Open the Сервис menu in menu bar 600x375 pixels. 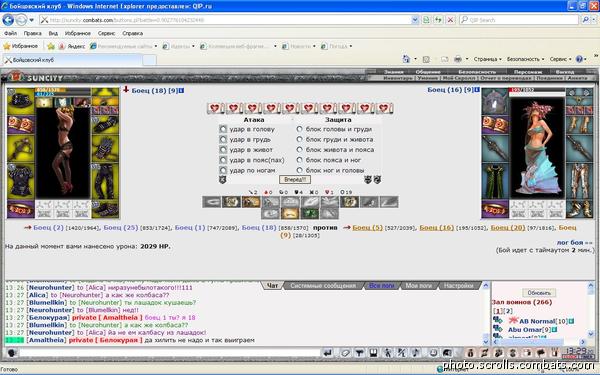click(106, 33)
